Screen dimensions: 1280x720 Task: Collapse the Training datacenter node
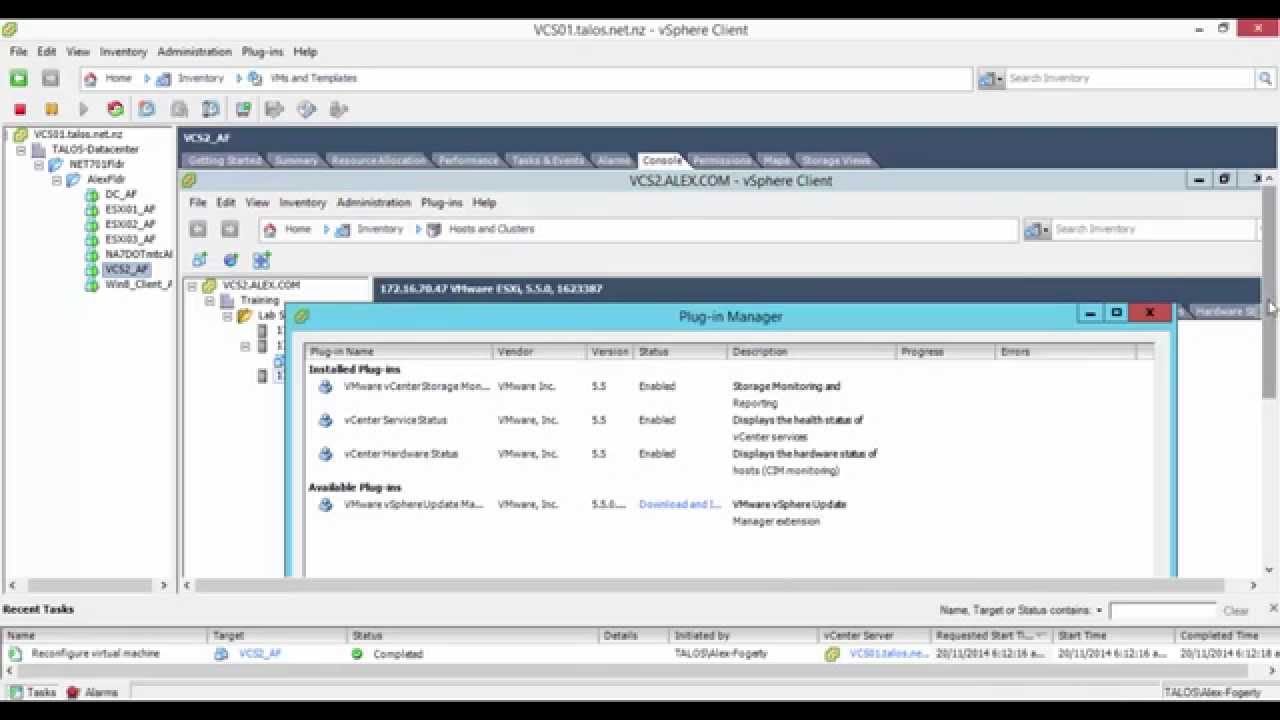[x=210, y=301]
